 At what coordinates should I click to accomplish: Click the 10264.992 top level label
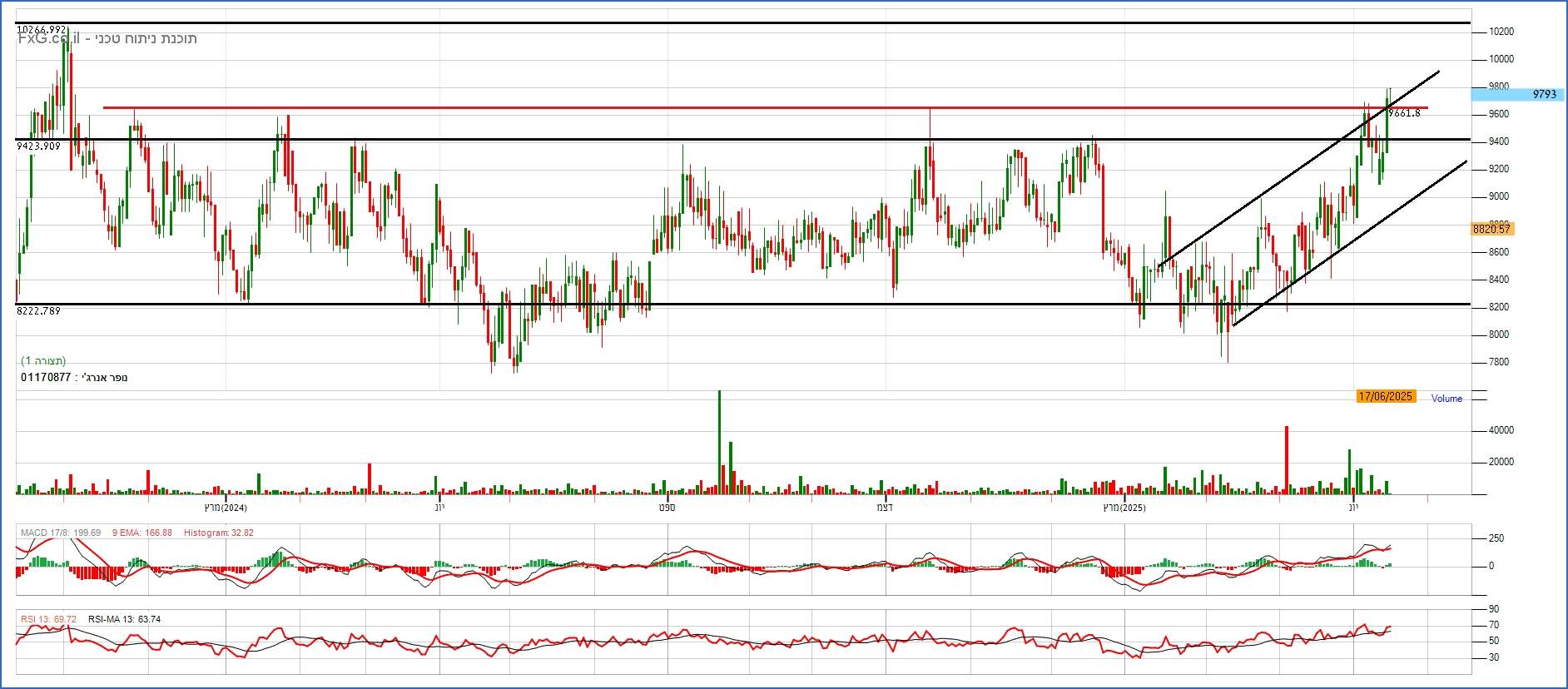(x=42, y=30)
